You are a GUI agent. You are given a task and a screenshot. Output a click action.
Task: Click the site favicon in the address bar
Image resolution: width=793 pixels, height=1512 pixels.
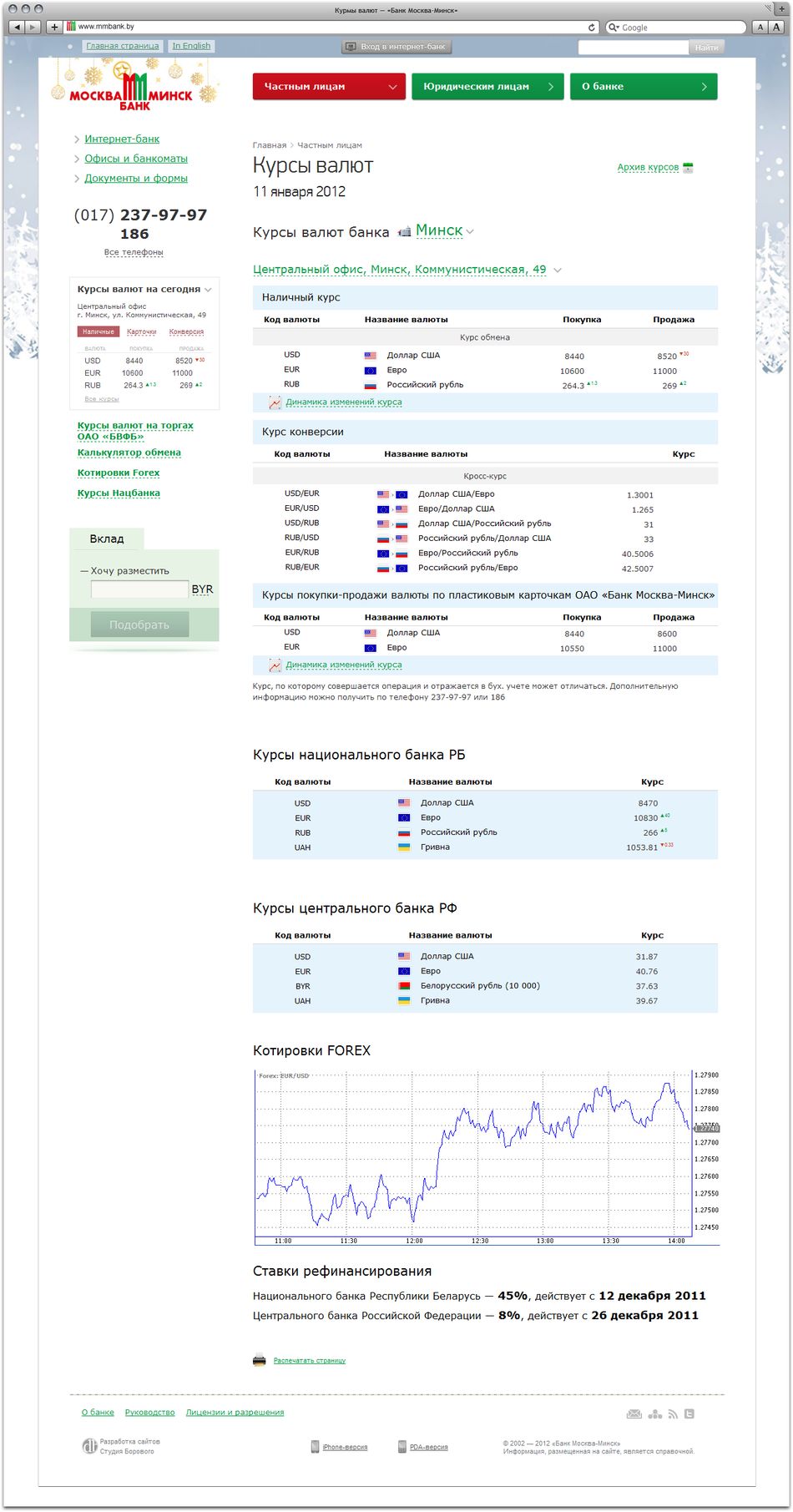pyautogui.click(x=71, y=27)
